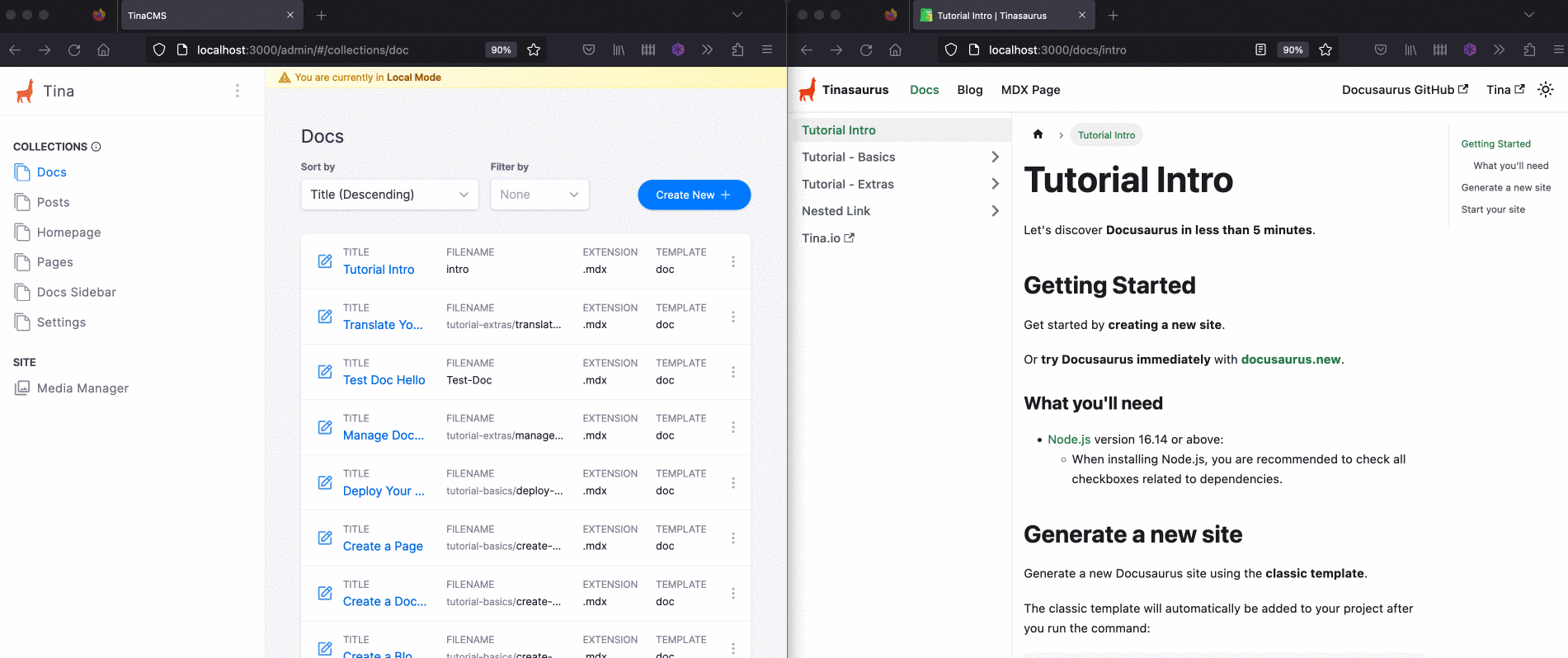Open edit icon for Create a Page row
The width and height of the screenshot is (1568, 658).
tap(325, 538)
